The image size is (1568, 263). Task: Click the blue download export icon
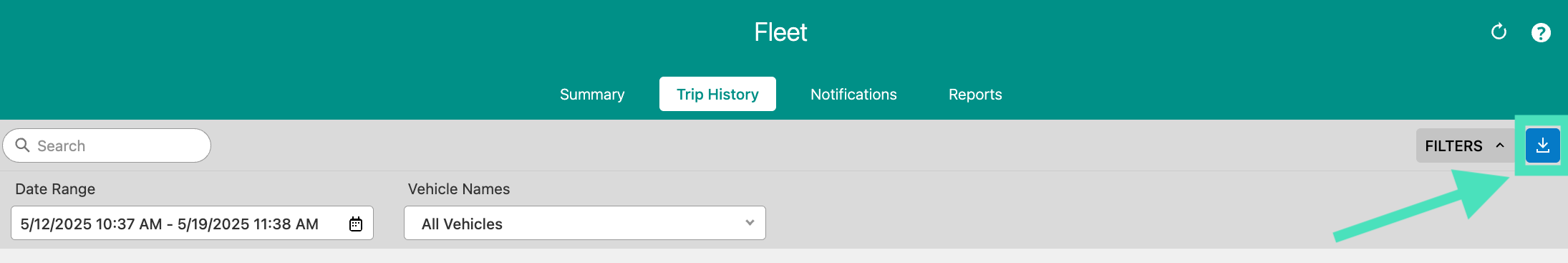[1543, 145]
